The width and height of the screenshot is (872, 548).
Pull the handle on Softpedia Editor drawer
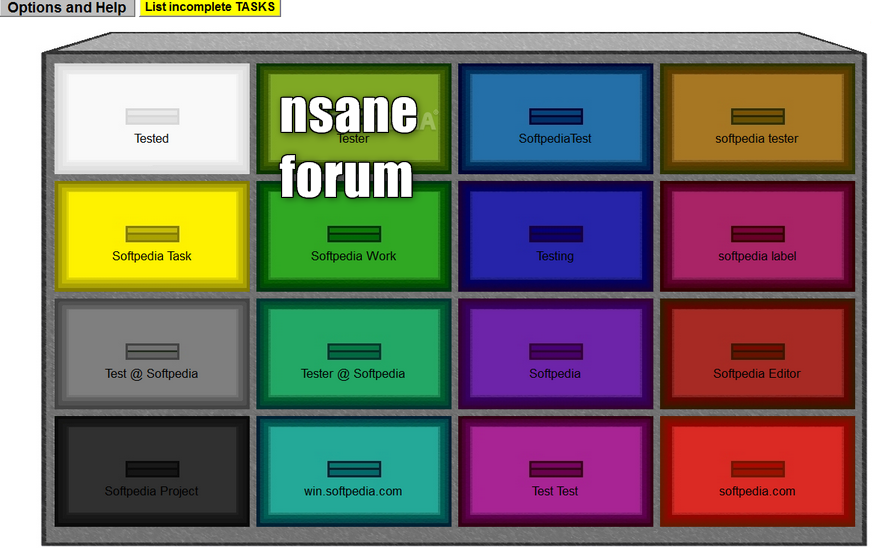pyautogui.click(x=758, y=352)
